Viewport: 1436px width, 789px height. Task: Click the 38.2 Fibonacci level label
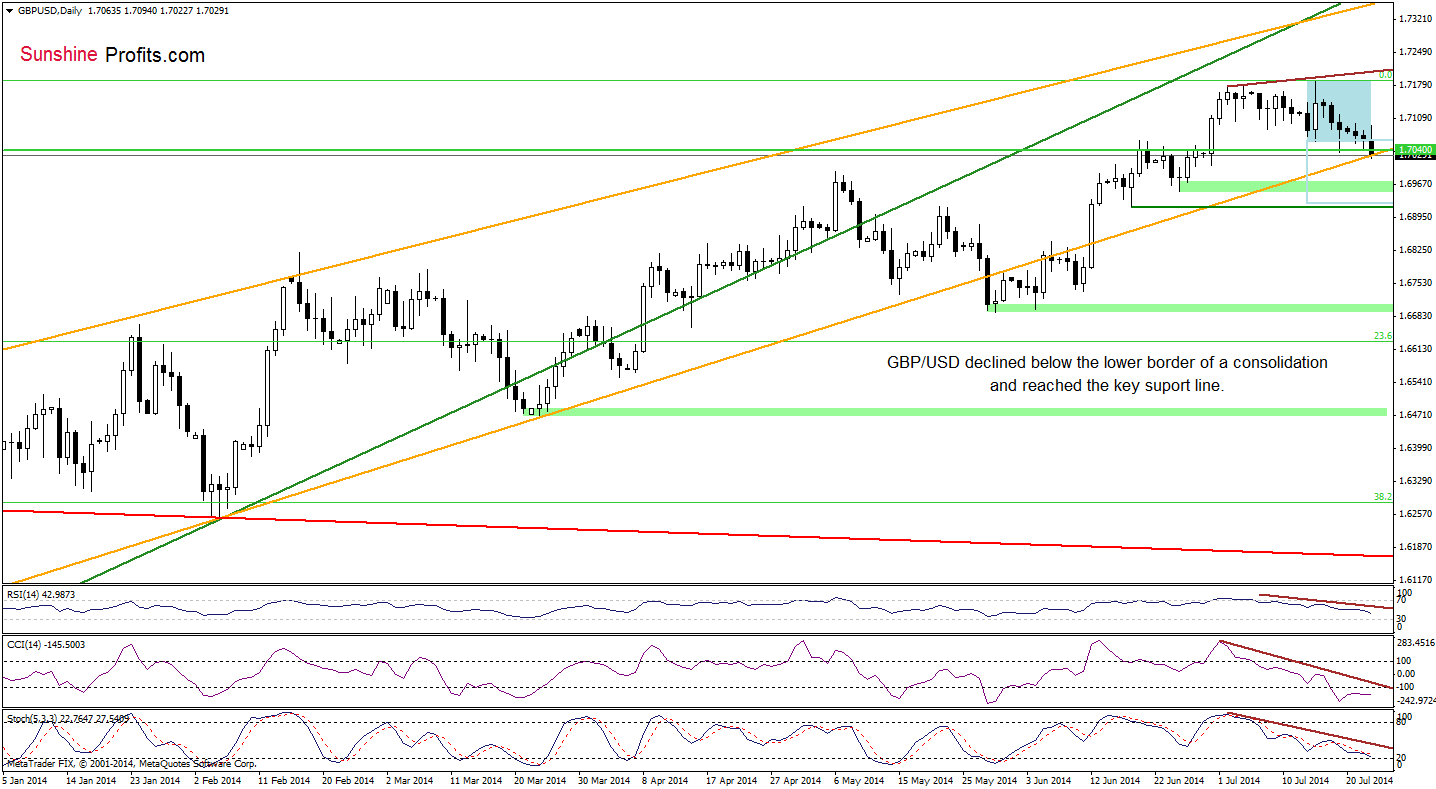1384,497
